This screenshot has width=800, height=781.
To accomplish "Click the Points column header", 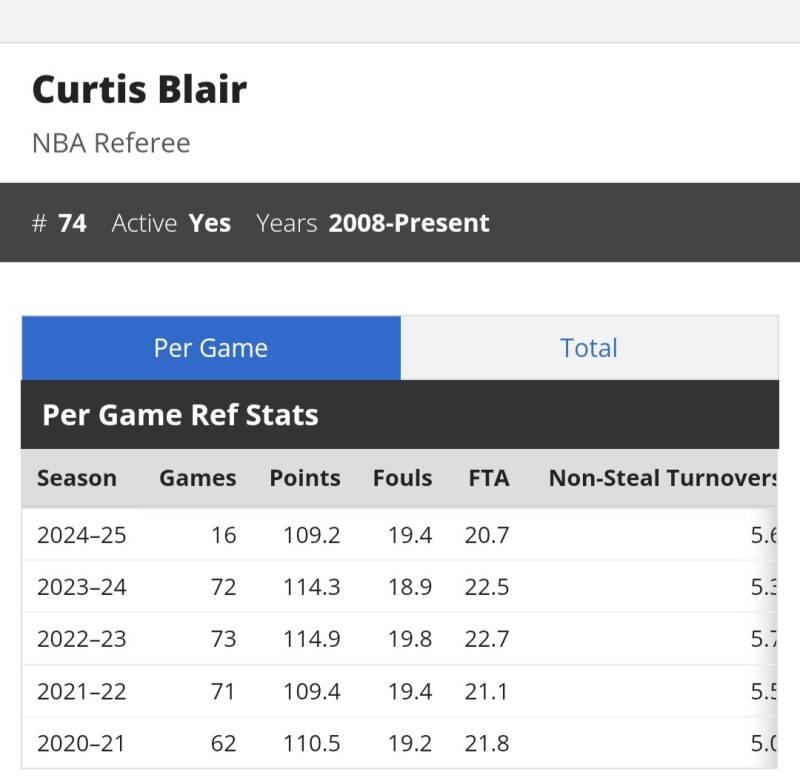I will point(305,478).
